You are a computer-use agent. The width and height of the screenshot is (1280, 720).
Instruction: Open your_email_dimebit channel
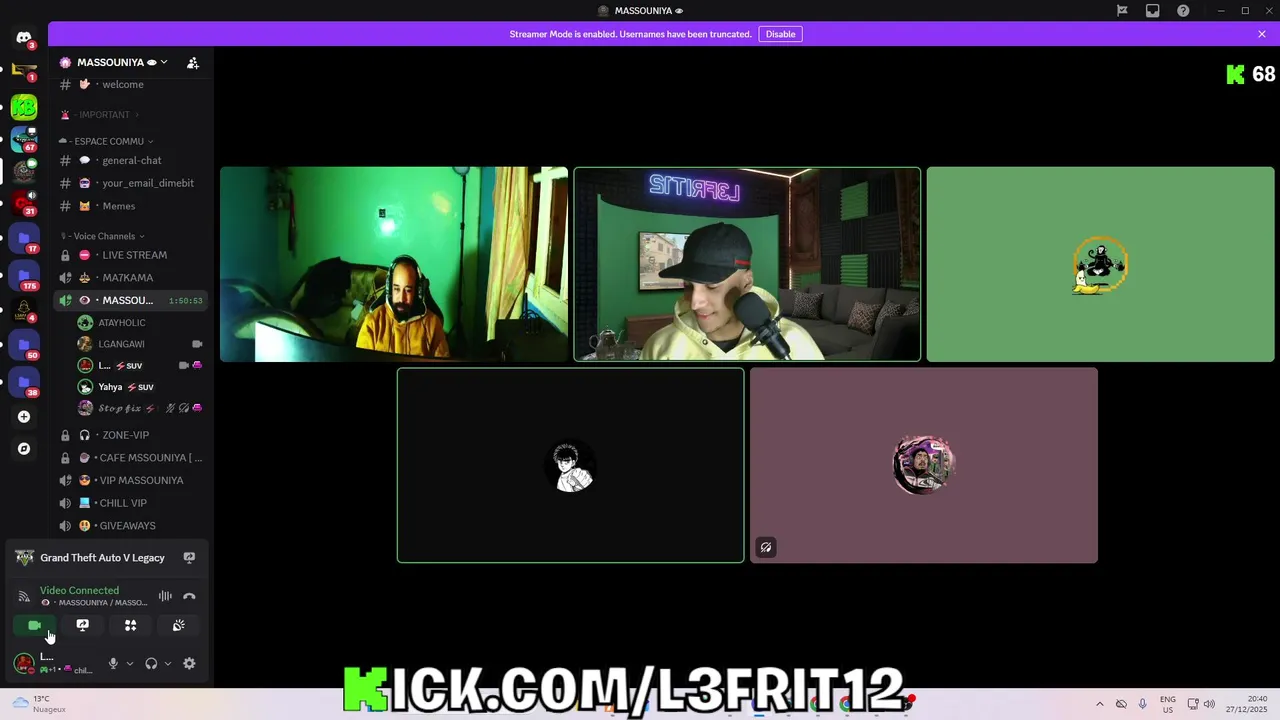click(x=131, y=183)
